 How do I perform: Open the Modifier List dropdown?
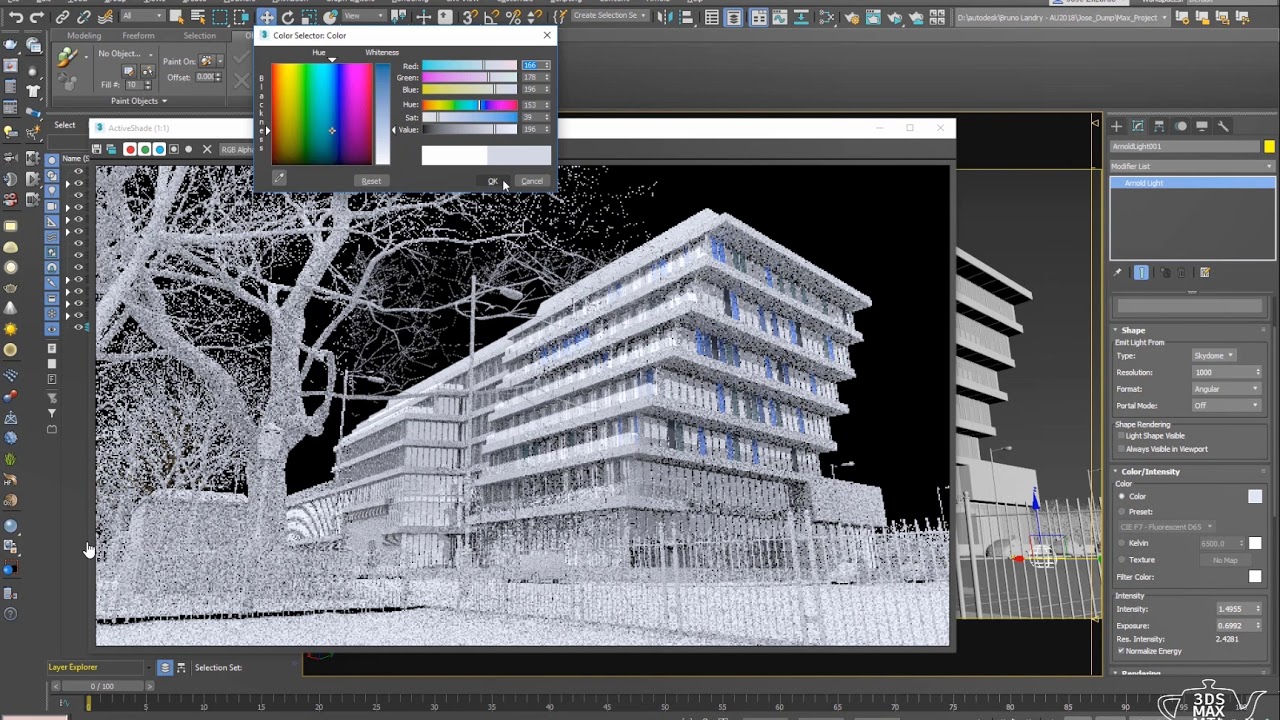click(x=1192, y=166)
